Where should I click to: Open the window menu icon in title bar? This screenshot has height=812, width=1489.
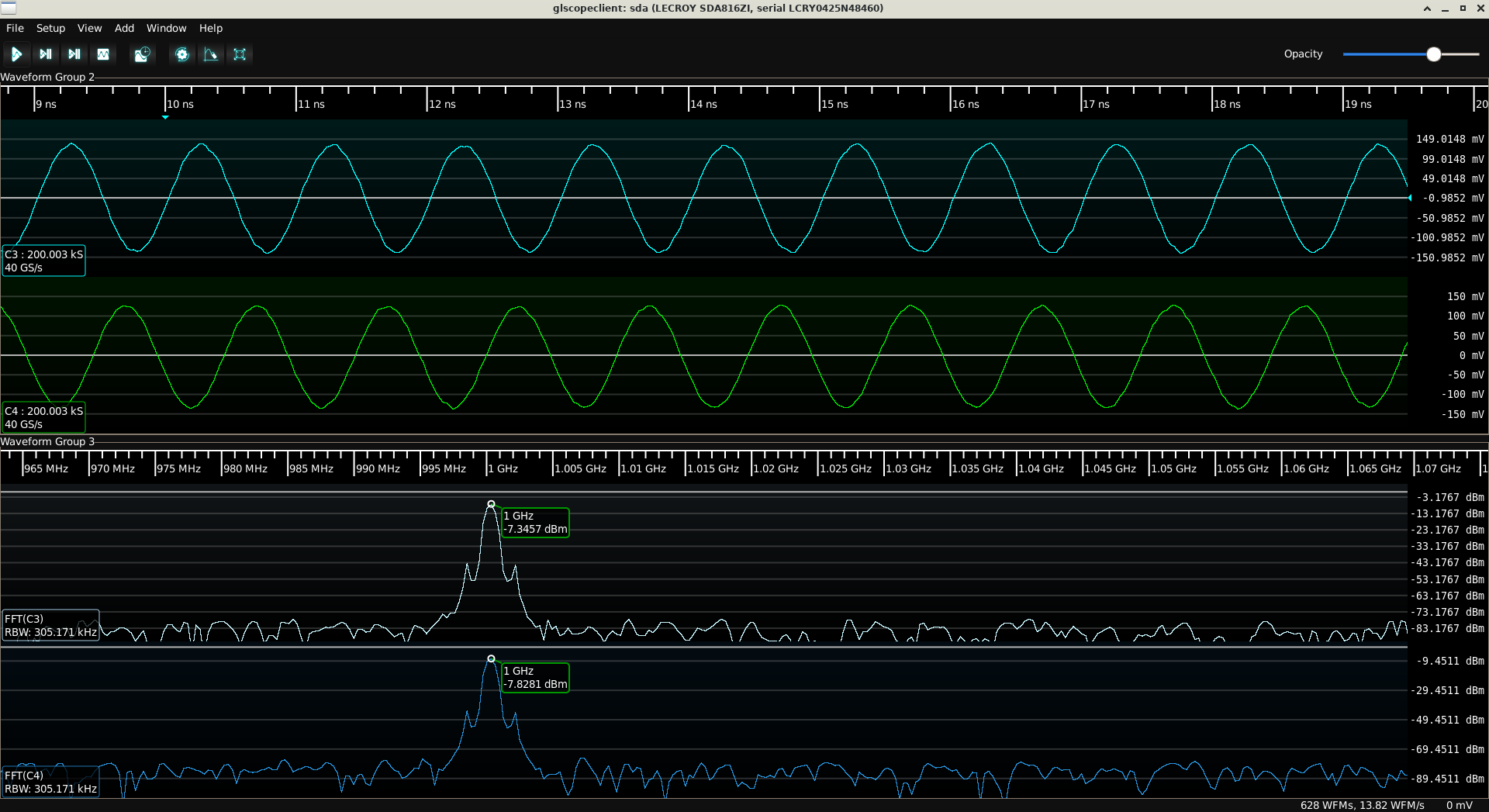click(x=8, y=8)
